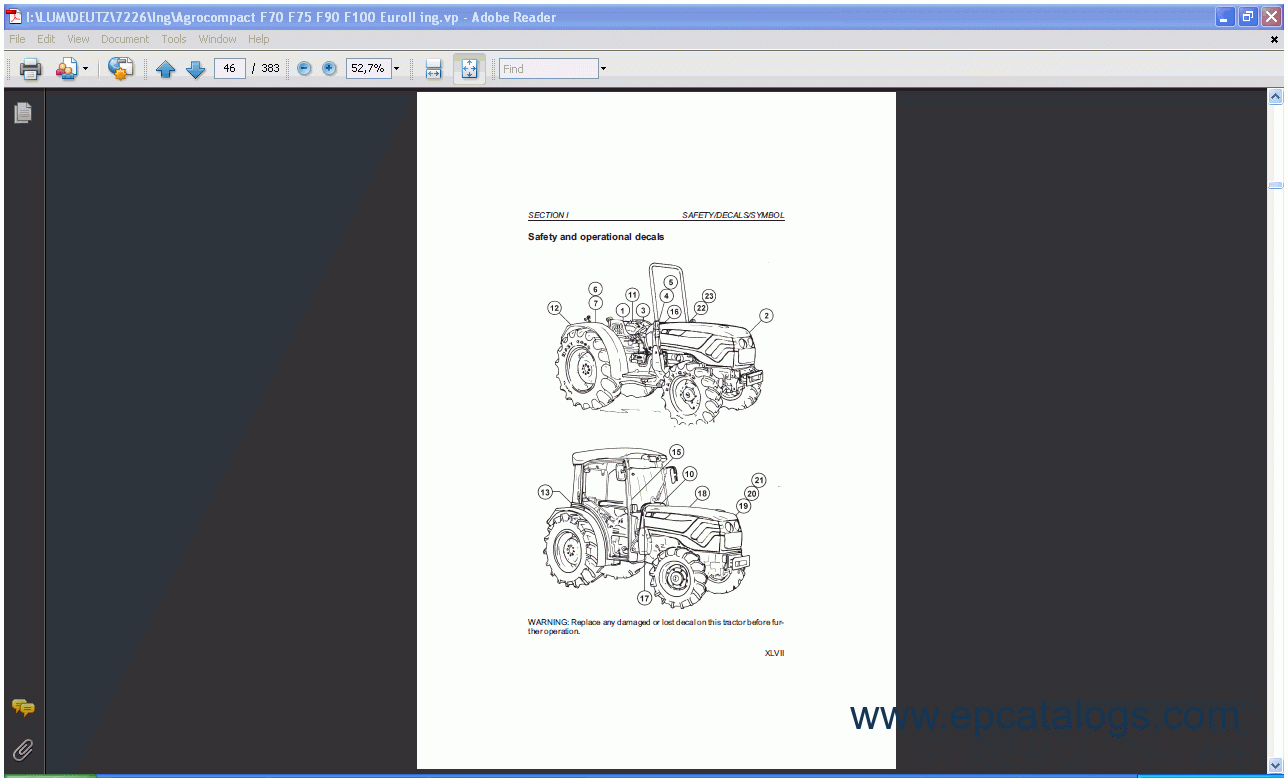
Task: Open the Attachments paperclip panel icon
Action: tap(23, 749)
